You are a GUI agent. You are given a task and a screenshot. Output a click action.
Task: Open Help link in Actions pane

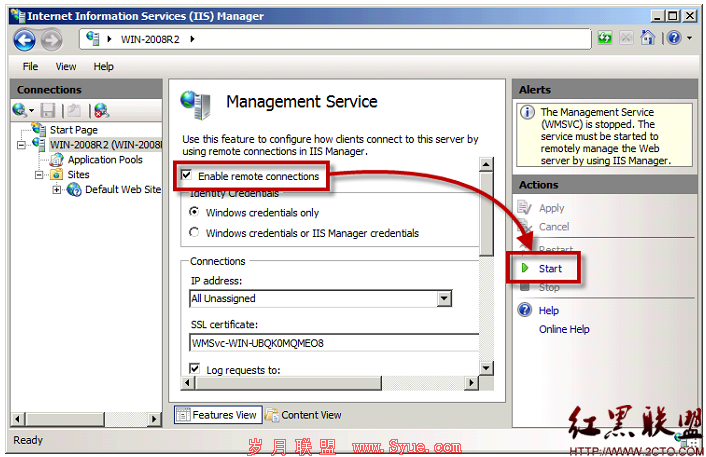548,311
